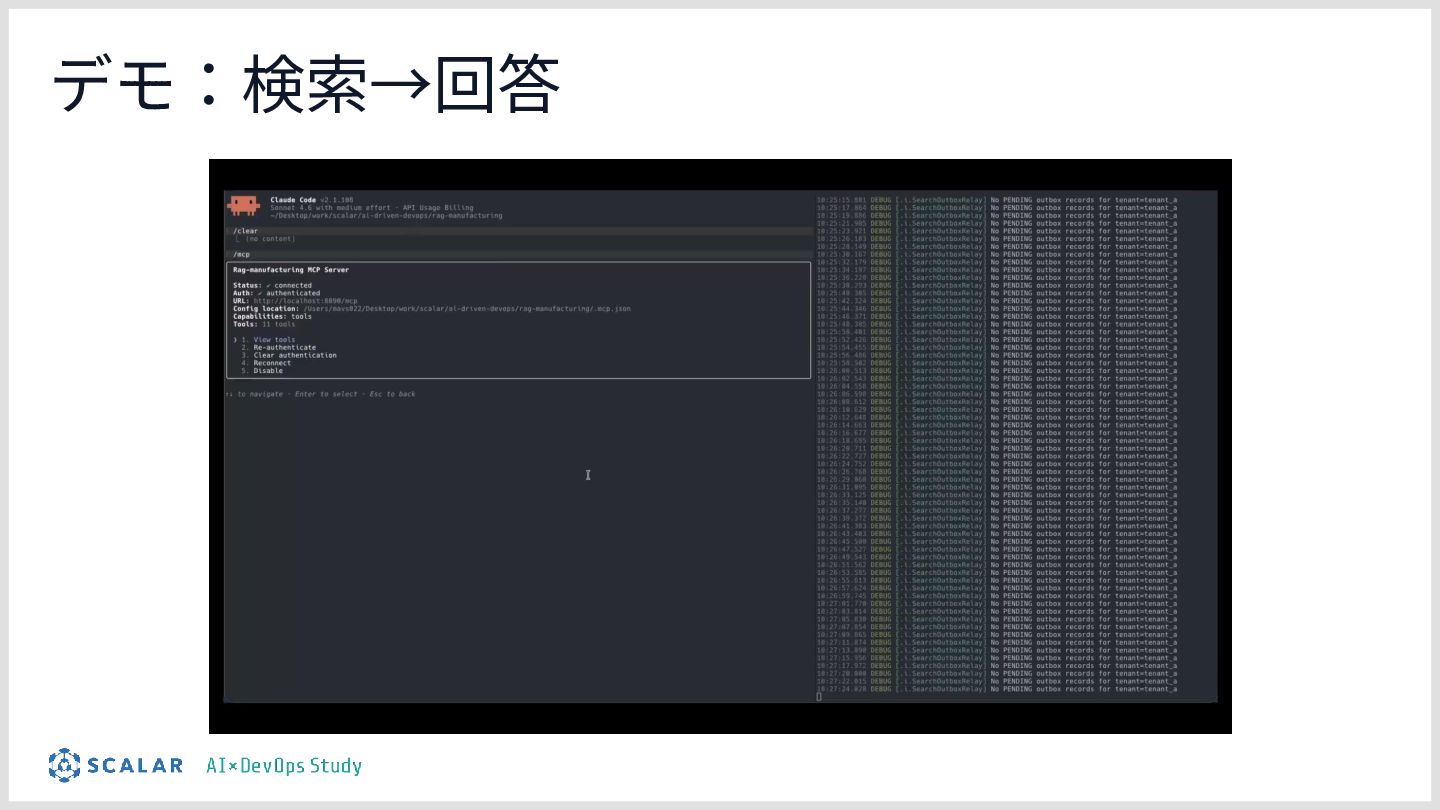Click the Claude Code pixel mascot icon
Viewport: 1440px width, 810px height.
[x=244, y=206]
